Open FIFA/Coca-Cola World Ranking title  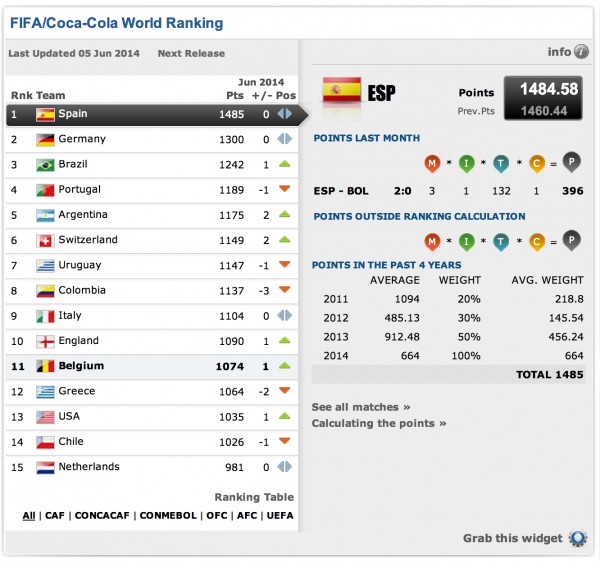tap(116, 23)
